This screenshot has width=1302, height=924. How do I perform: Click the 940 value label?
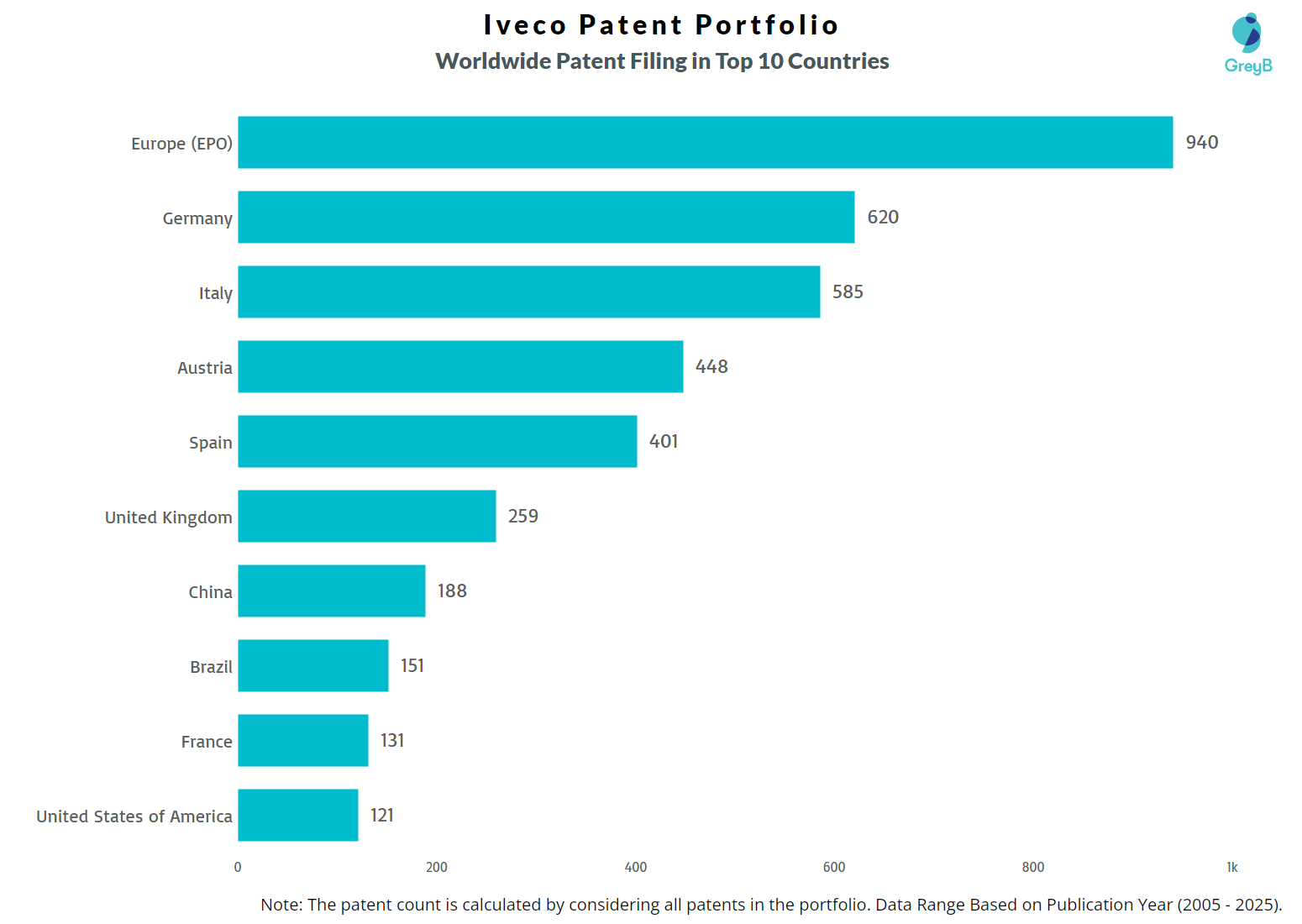1201,143
